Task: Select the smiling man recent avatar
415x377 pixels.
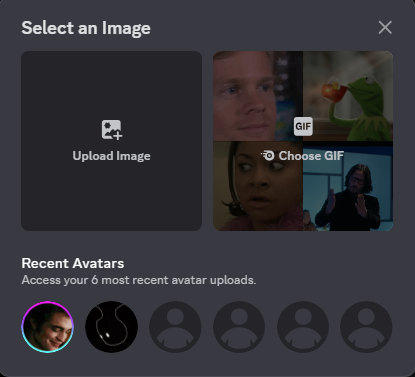Action: [x=47, y=327]
